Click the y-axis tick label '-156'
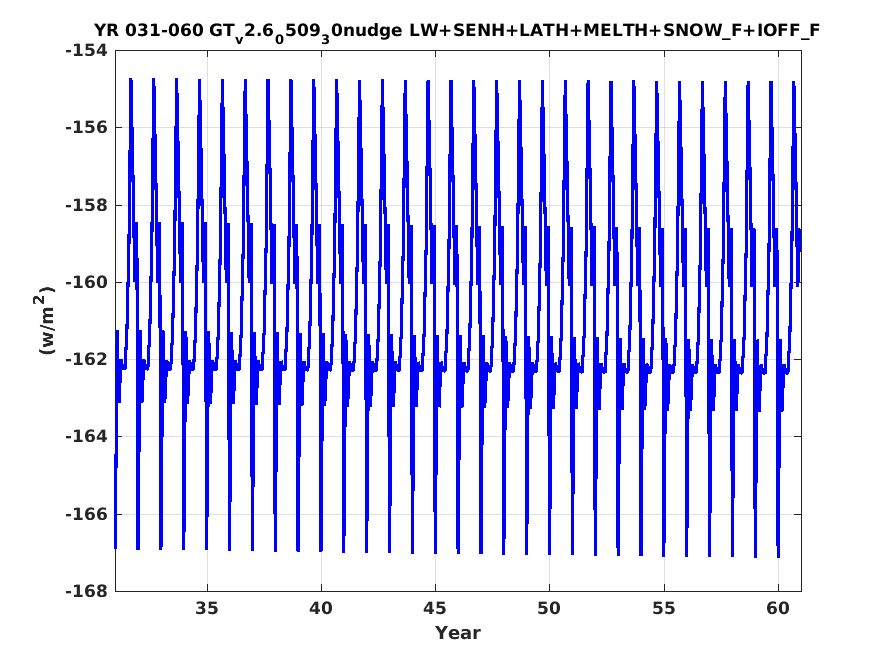 tap(86, 127)
